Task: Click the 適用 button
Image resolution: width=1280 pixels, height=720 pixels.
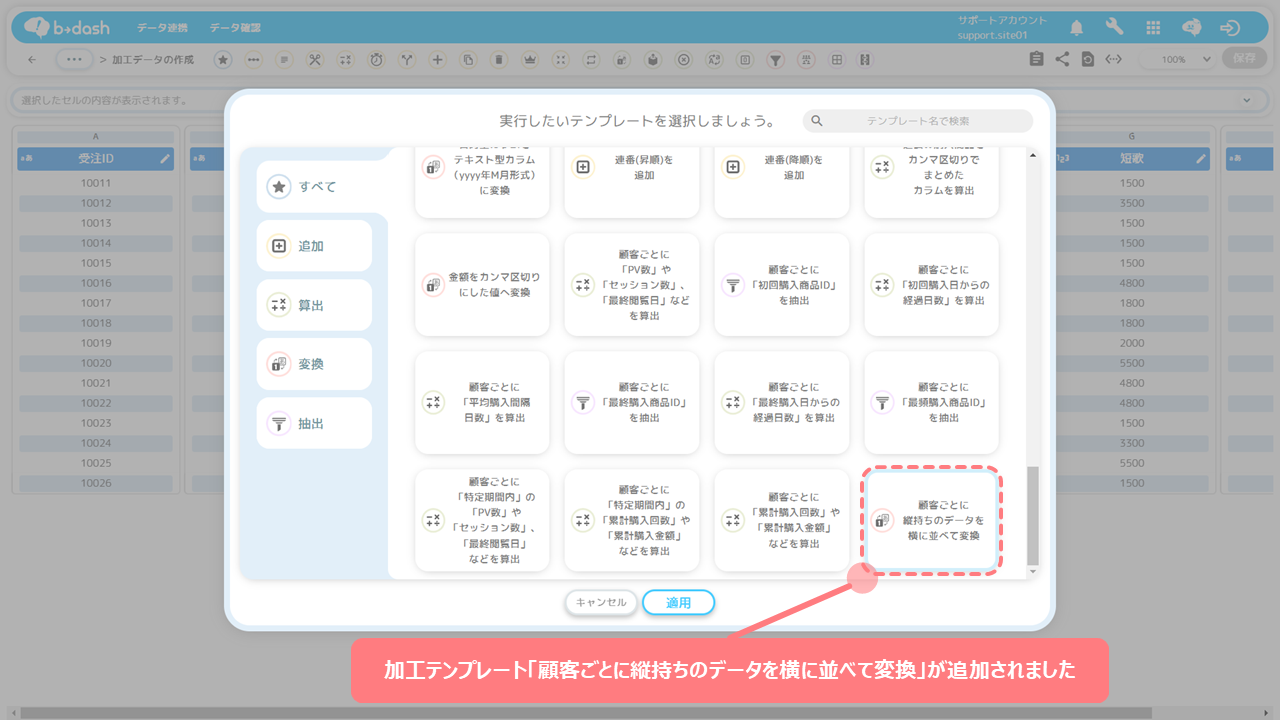Action: pos(679,602)
